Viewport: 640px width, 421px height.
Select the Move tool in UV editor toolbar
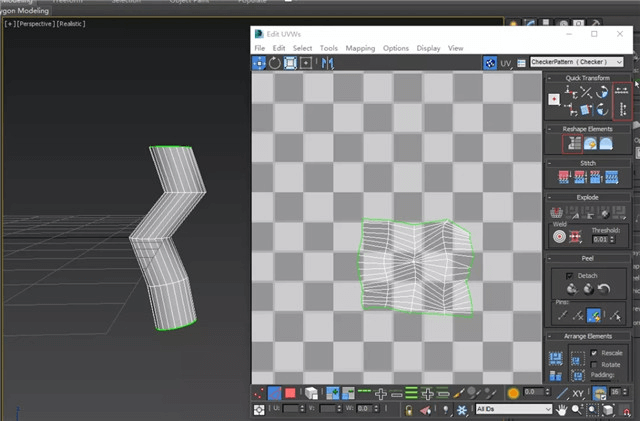tap(259, 62)
